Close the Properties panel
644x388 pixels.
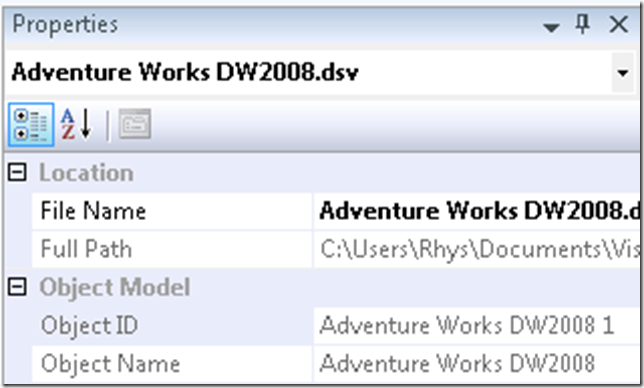[618, 24]
